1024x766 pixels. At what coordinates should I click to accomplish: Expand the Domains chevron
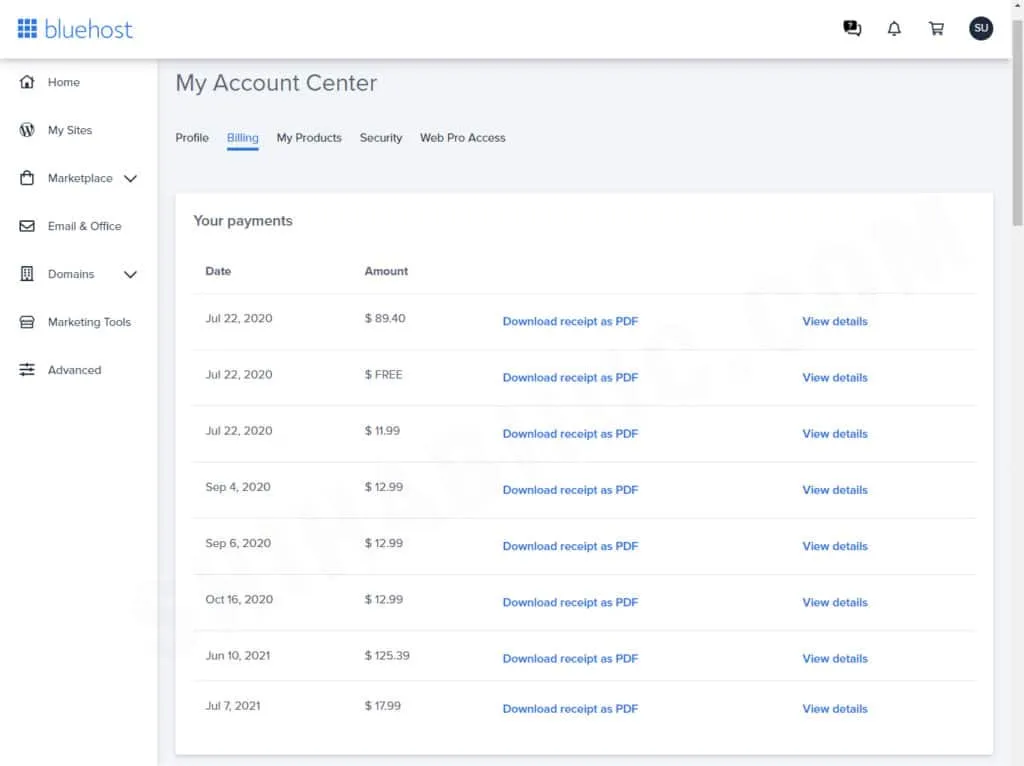click(131, 274)
